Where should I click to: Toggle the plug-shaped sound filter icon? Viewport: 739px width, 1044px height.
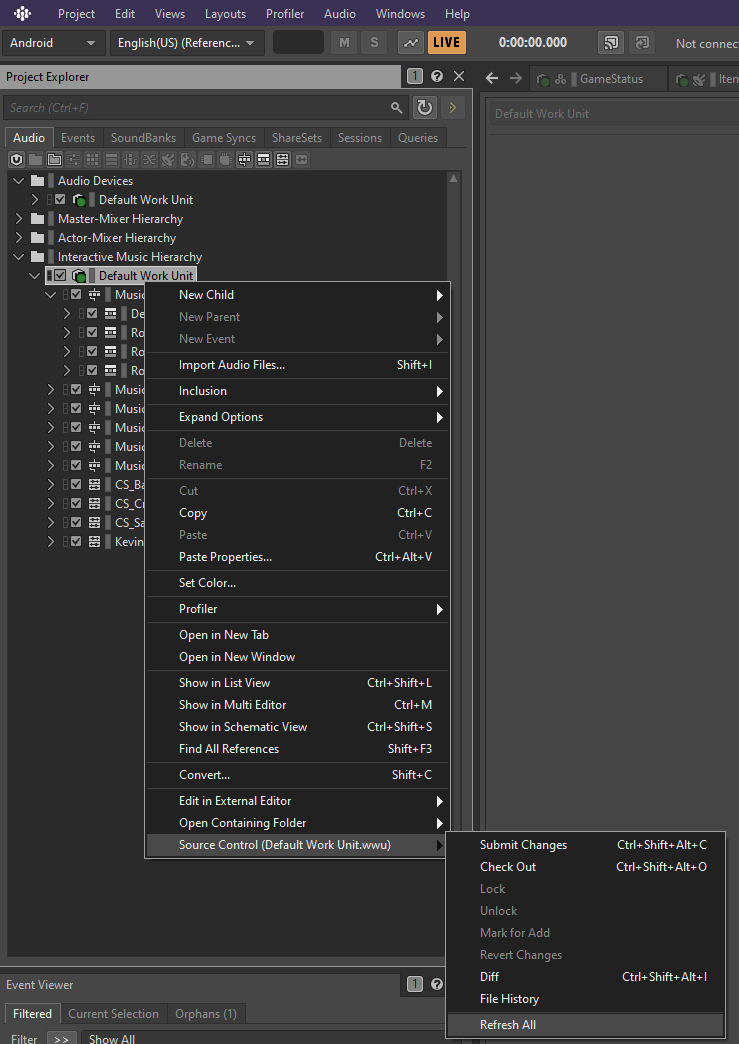(x=168, y=160)
